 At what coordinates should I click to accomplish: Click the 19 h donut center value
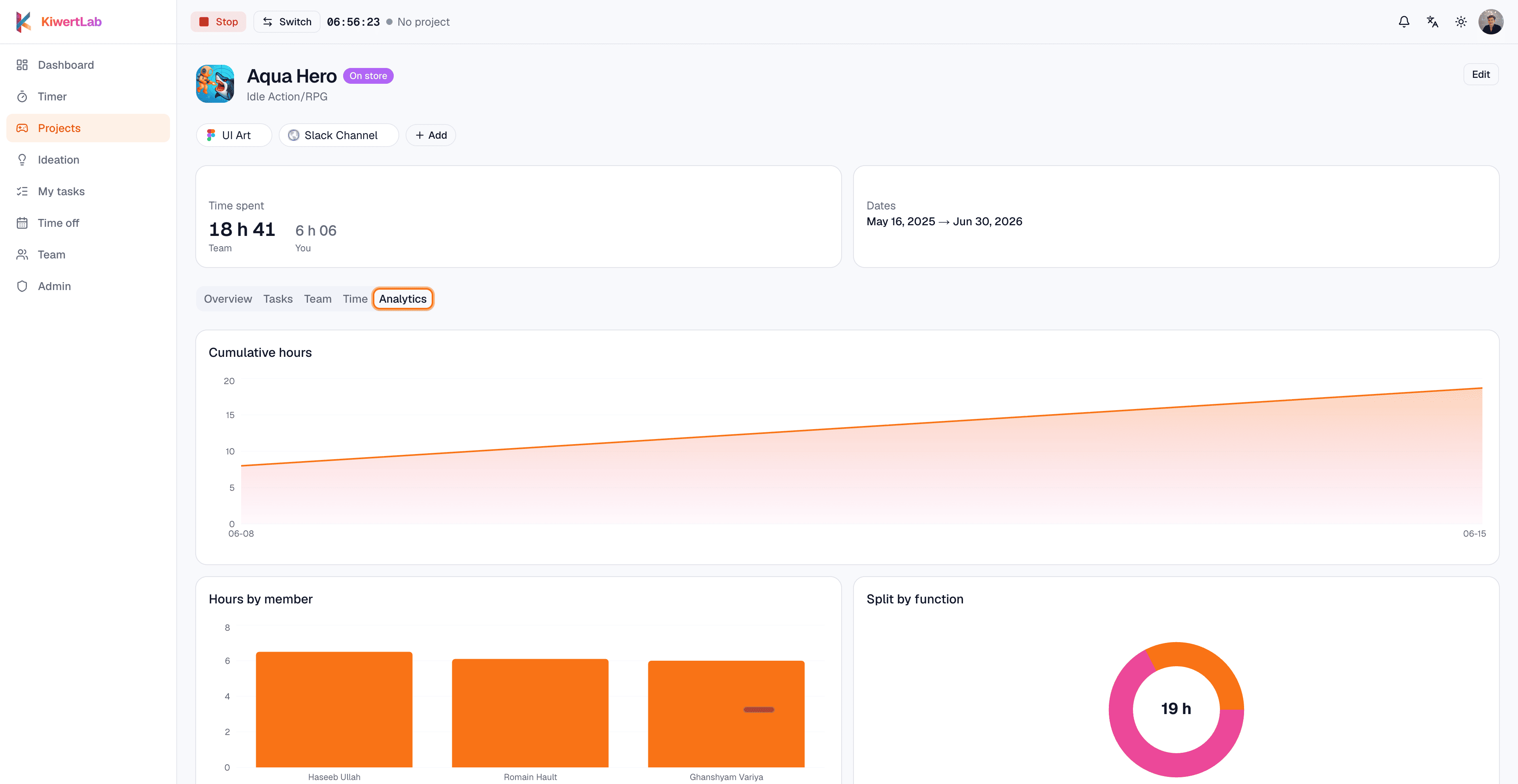pyautogui.click(x=1176, y=709)
